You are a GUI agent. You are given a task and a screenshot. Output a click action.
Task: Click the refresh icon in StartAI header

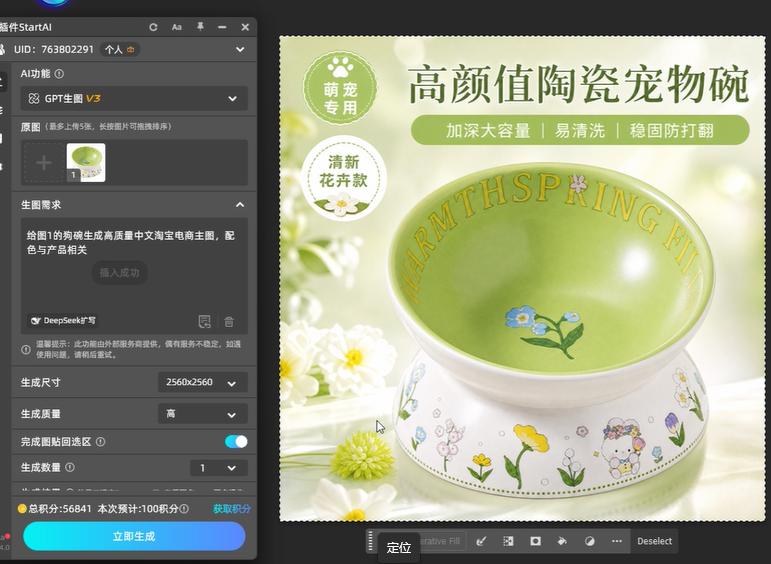[x=153, y=27]
